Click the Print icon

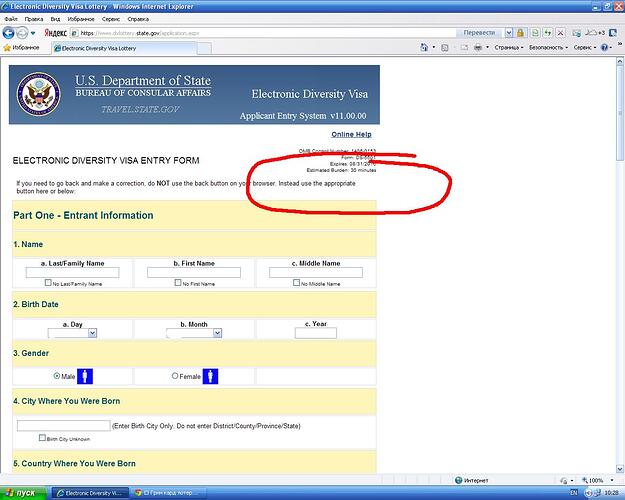(x=478, y=47)
